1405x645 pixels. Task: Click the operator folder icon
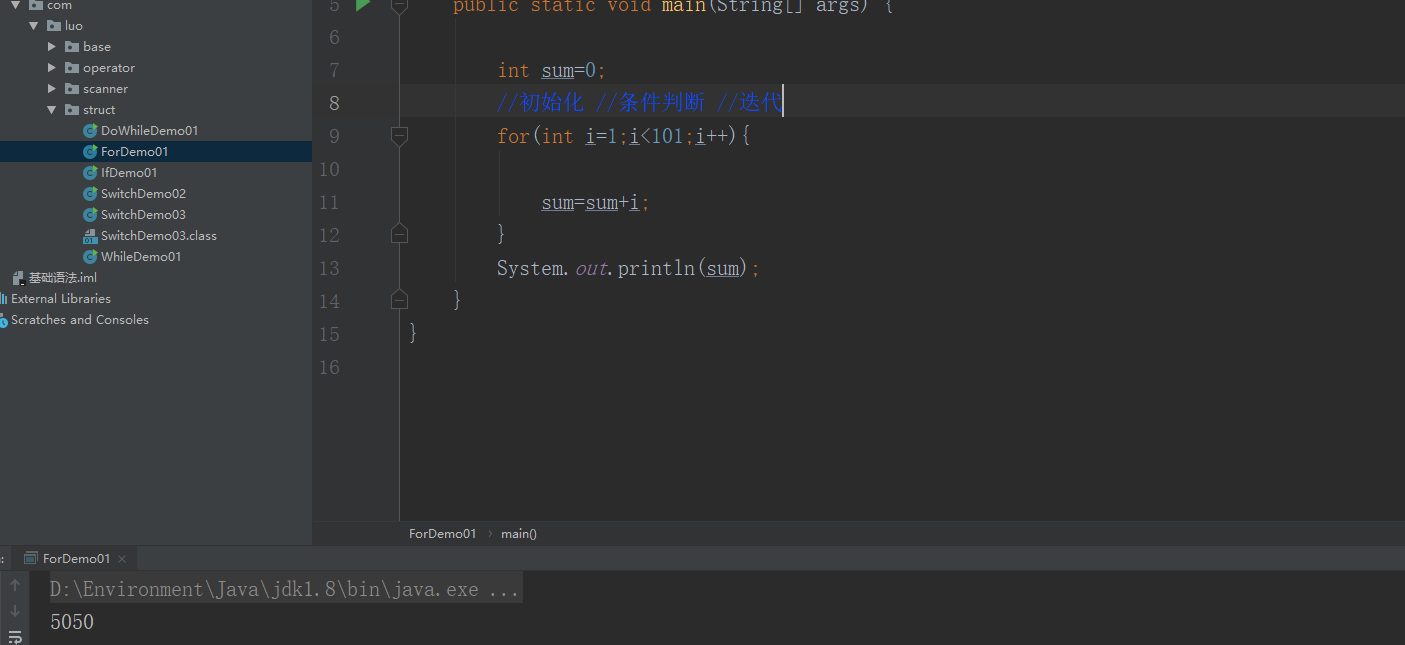(72, 68)
